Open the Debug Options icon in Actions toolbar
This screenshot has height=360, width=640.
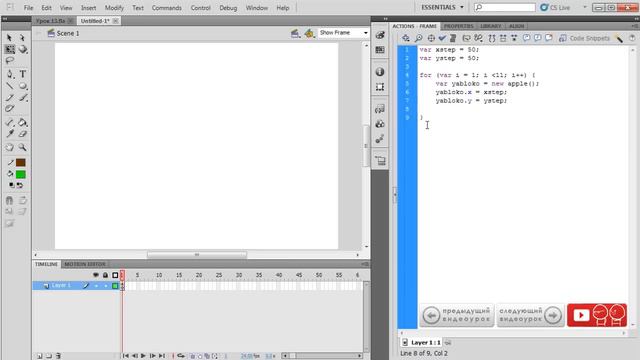coord(478,38)
